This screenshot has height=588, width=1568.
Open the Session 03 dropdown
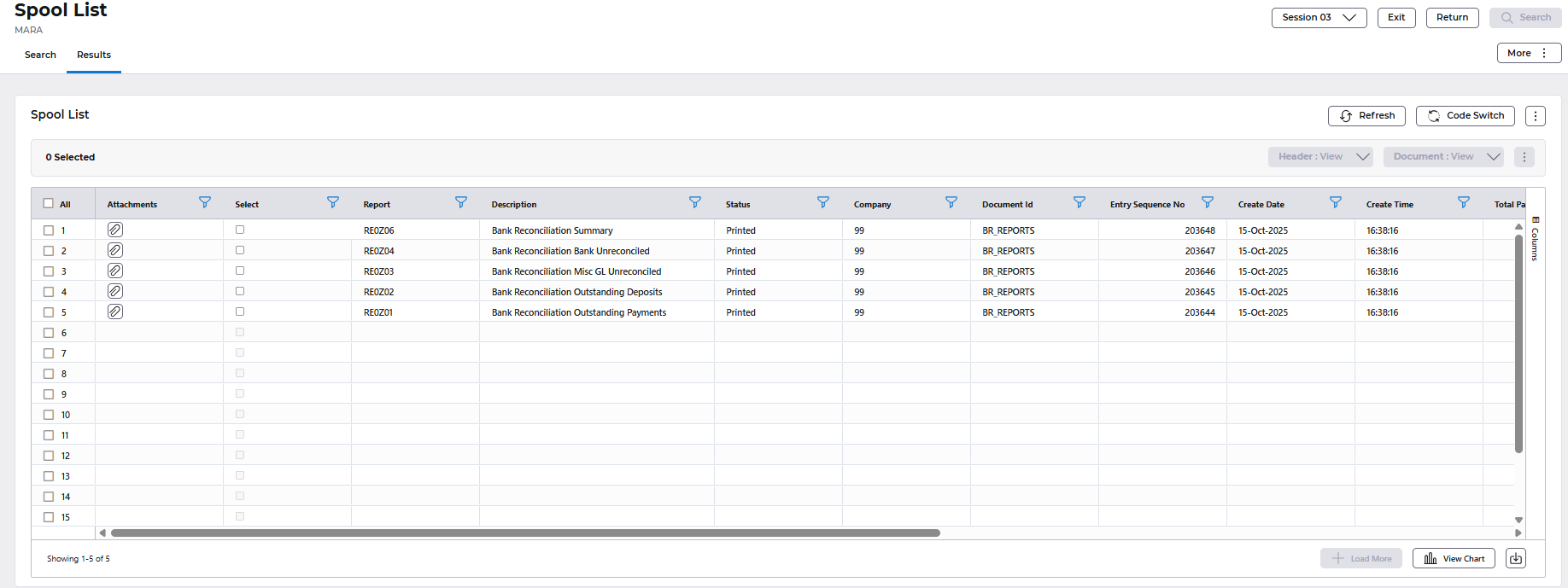1318,18
